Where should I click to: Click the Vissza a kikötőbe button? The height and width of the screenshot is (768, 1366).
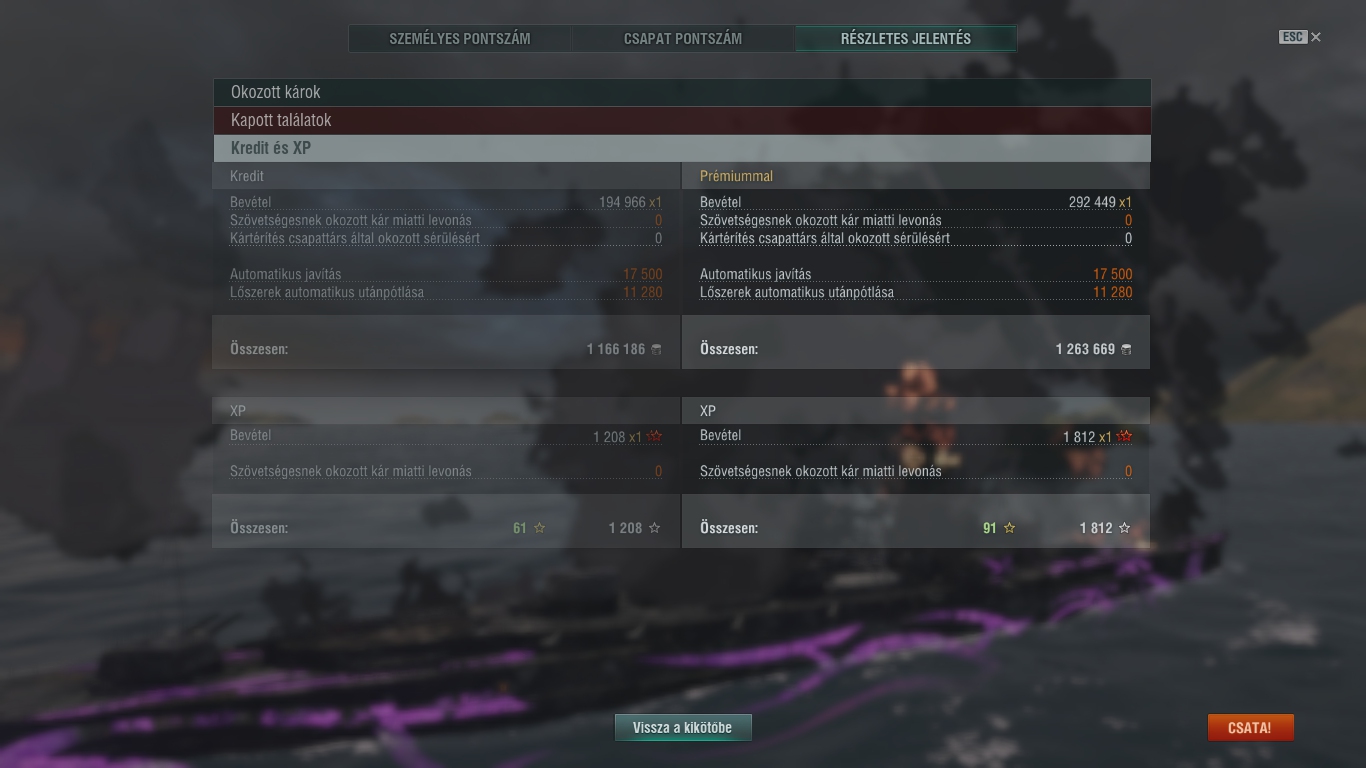[x=683, y=728]
